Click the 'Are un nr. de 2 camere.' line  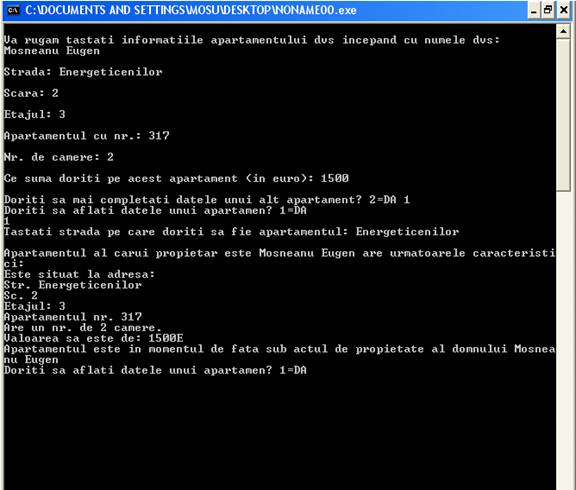click(83, 328)
